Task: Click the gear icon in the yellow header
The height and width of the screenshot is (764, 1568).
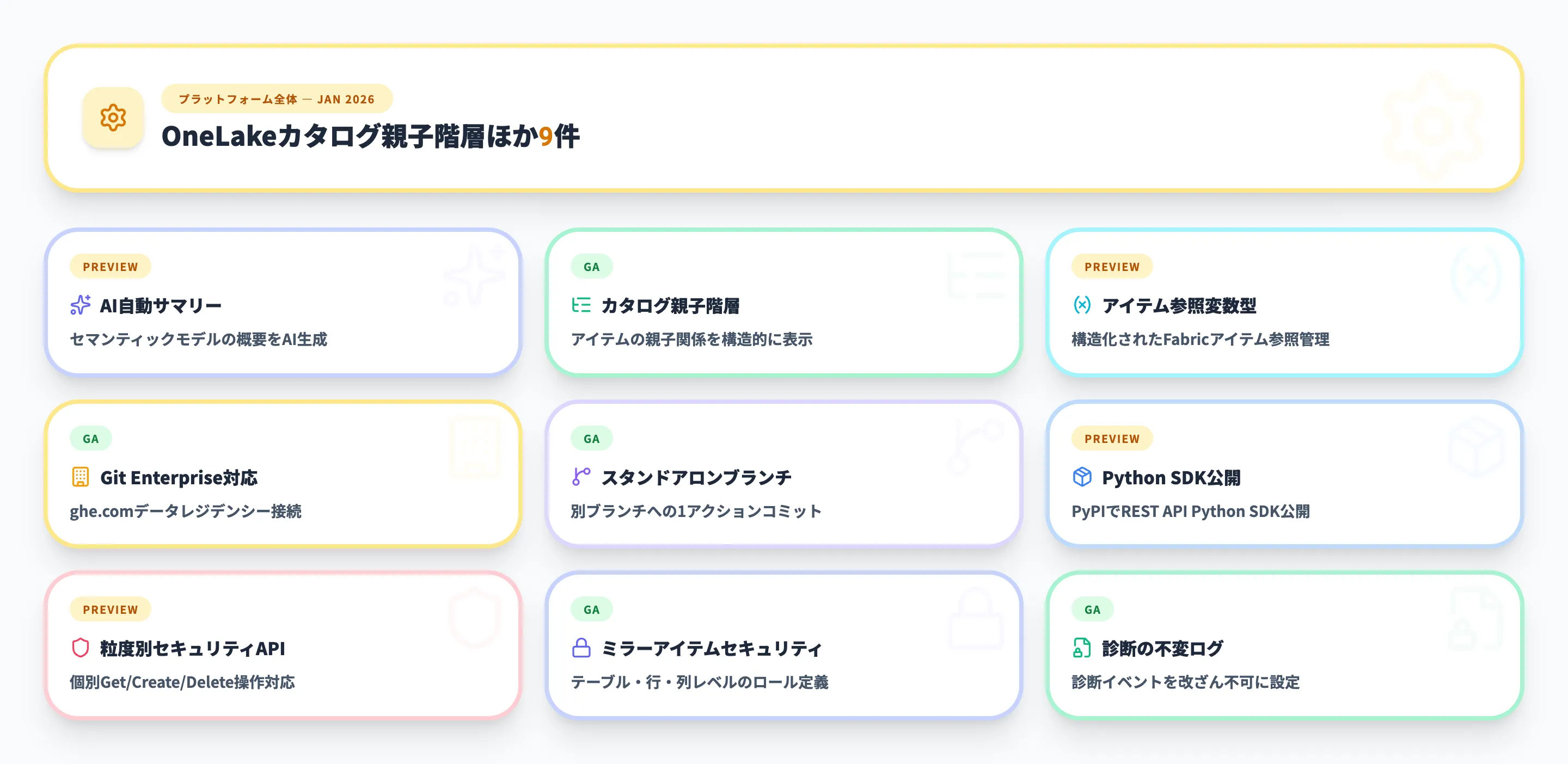Action: pos(113,119)
